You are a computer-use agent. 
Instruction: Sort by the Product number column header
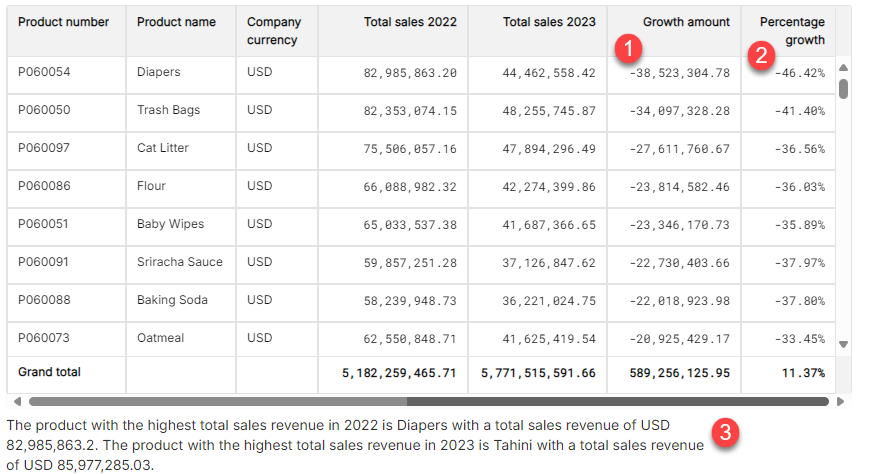click(64, 22)
